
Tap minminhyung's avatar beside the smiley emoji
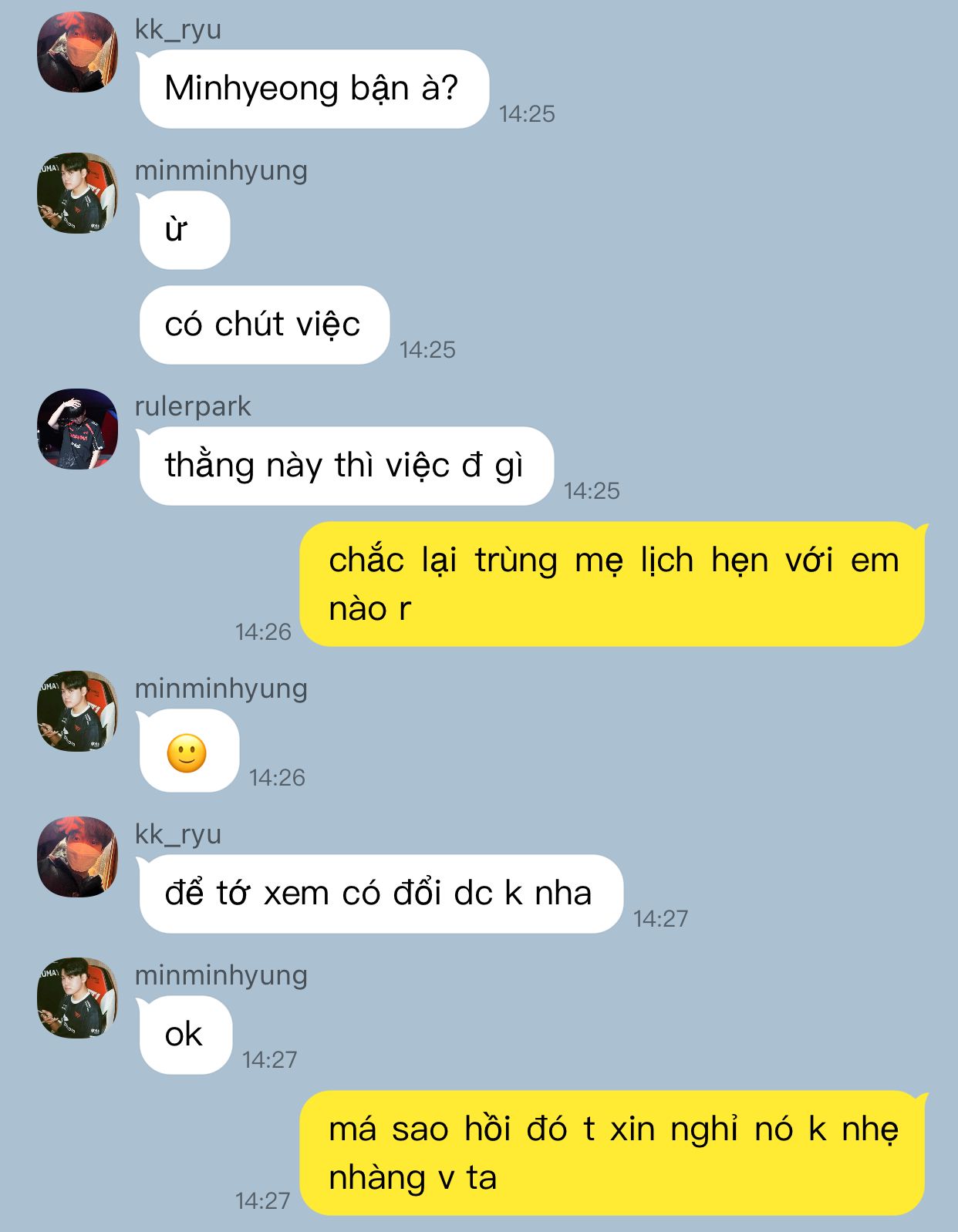coord(77,711)
